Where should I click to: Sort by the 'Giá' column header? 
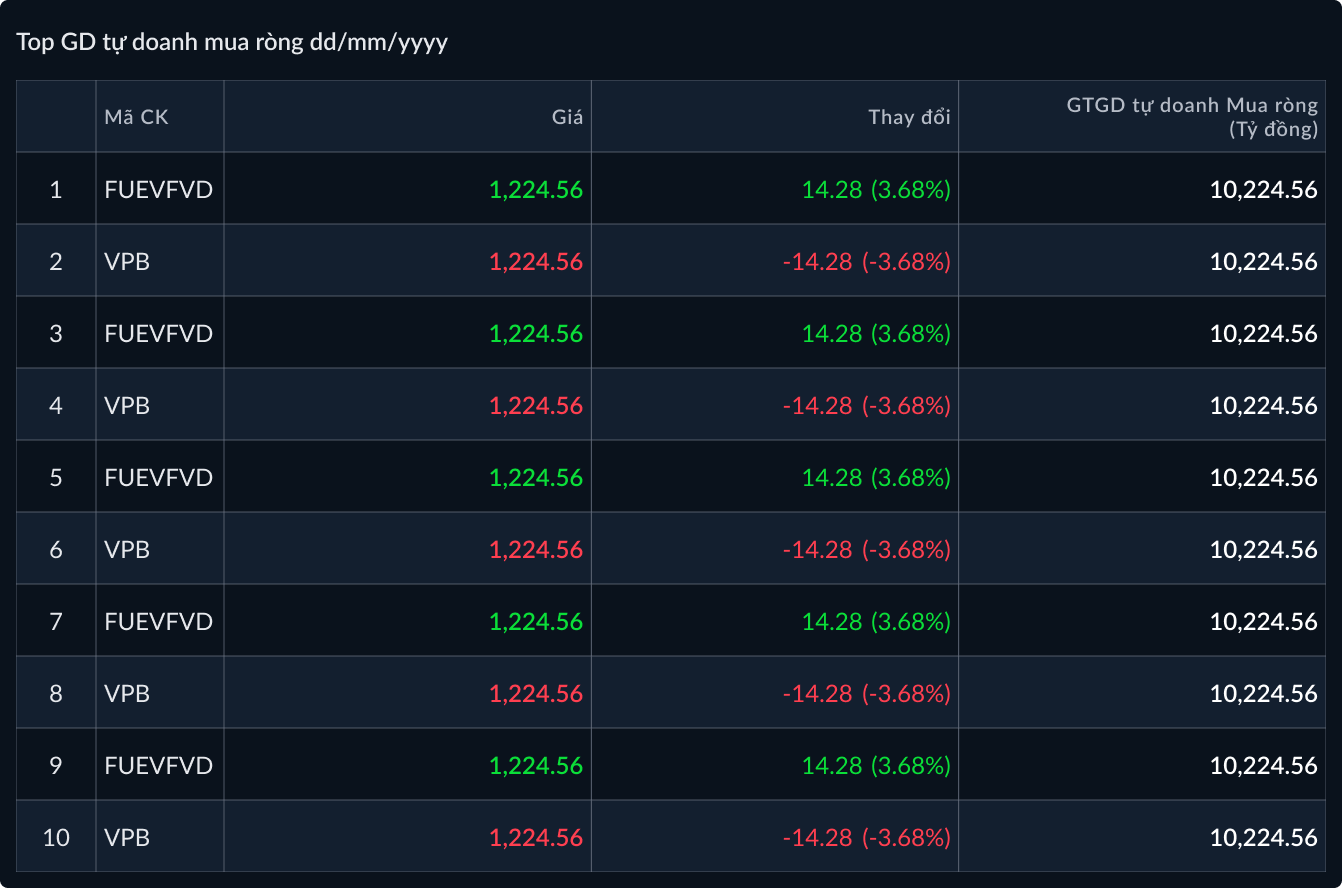[x=567, y=117]
